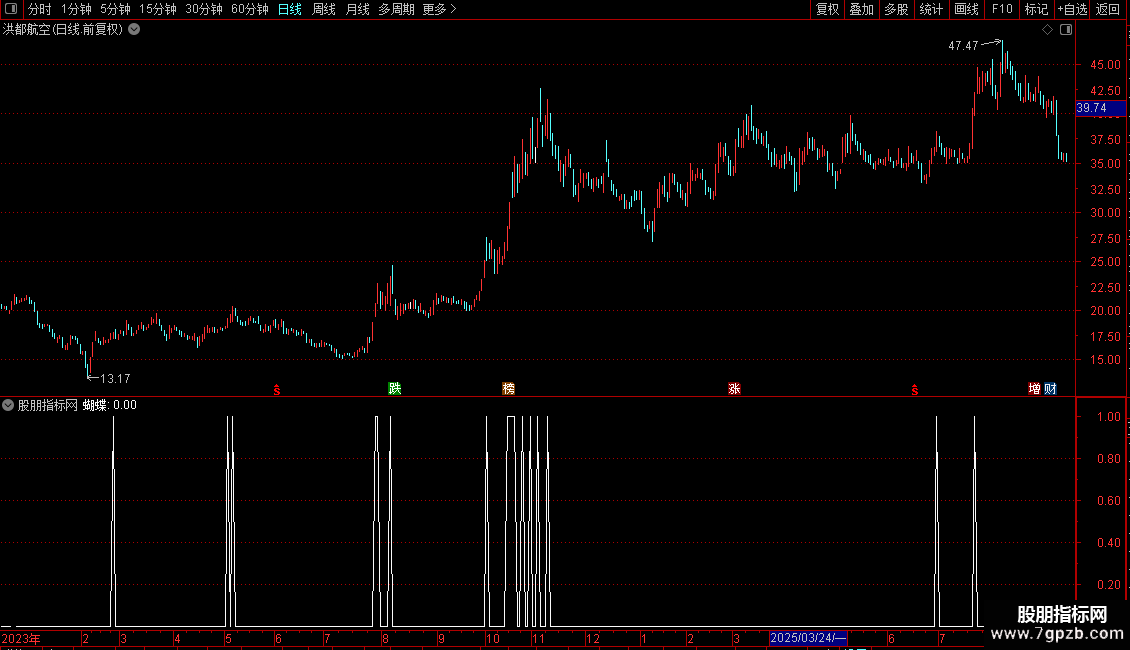The width and height of the screenshot is (1130, 650).
Task: Open the 股朋指标网 indicator dropdown arrow
Action: point(8,405)
